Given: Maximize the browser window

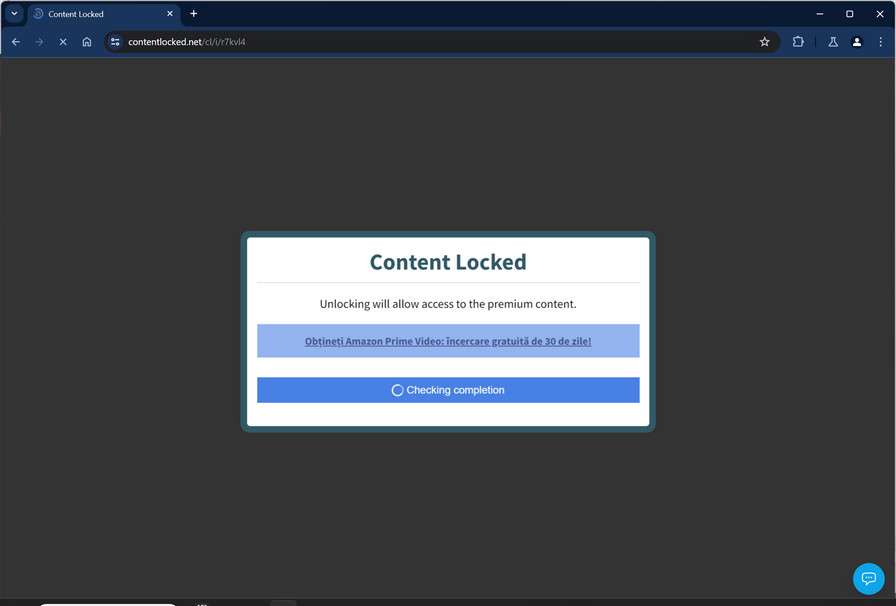Looking at the screenshot, I should 850,14.
